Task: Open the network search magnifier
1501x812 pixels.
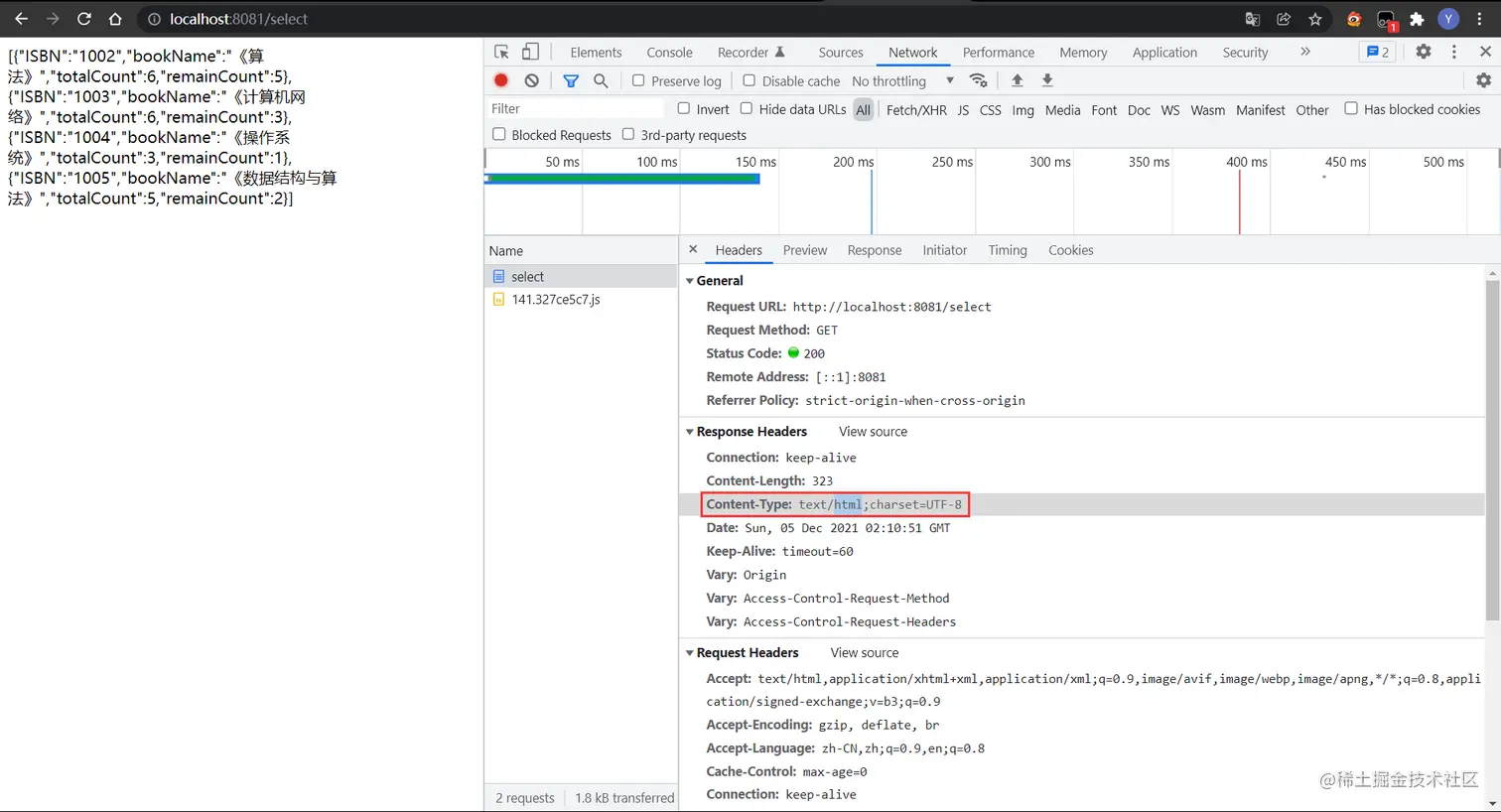Action: 601,80
